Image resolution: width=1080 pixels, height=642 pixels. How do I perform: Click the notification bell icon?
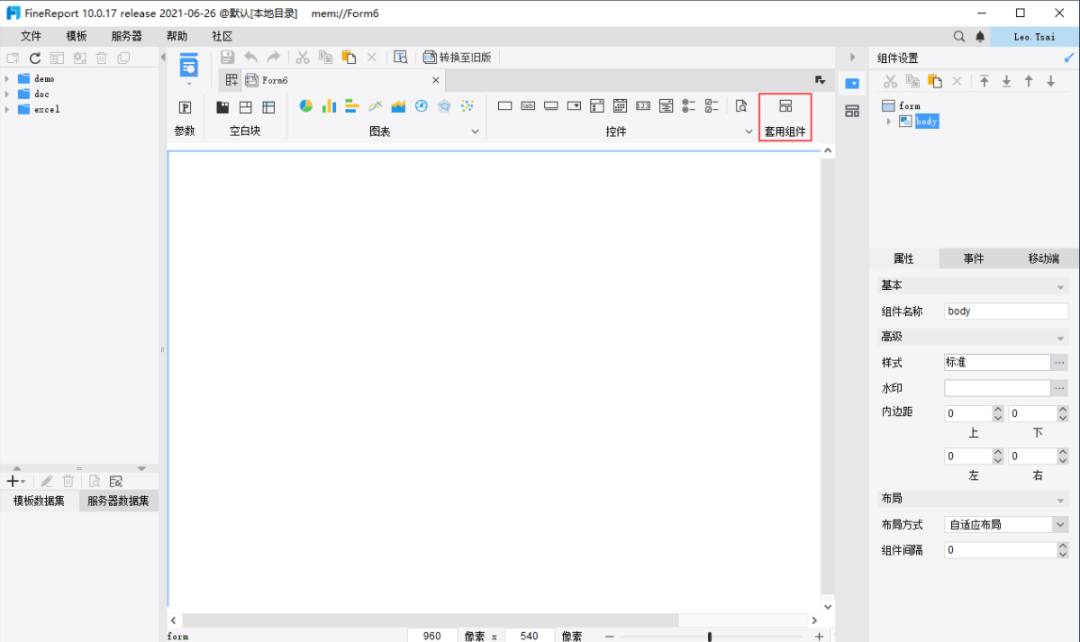click(979, 36)
